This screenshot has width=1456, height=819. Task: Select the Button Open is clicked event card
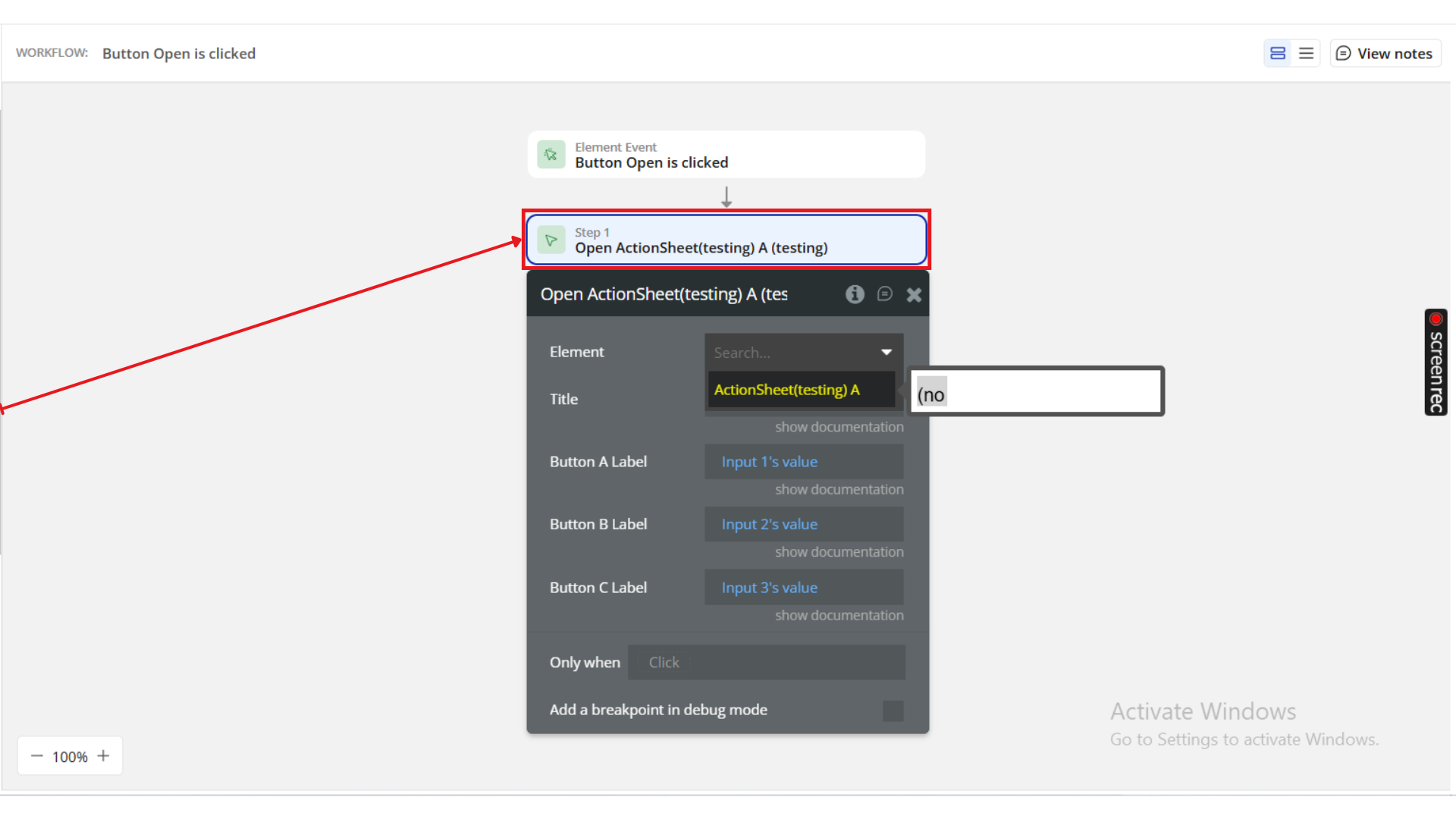pos(726,155)
